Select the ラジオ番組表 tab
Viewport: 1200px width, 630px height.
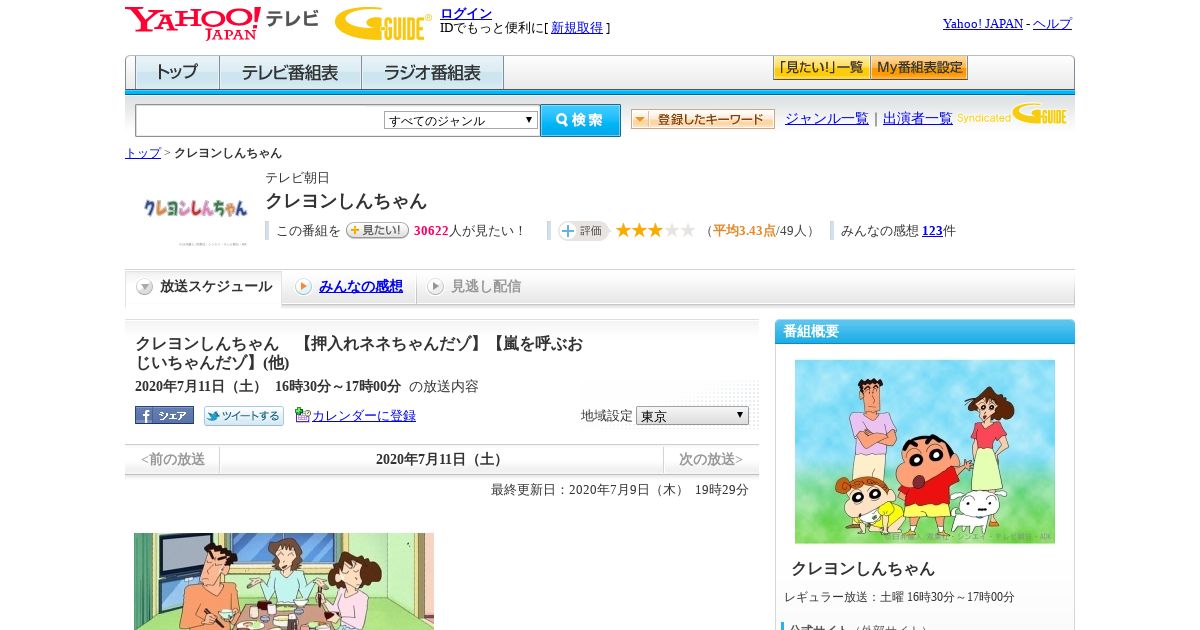coord(432,73)
